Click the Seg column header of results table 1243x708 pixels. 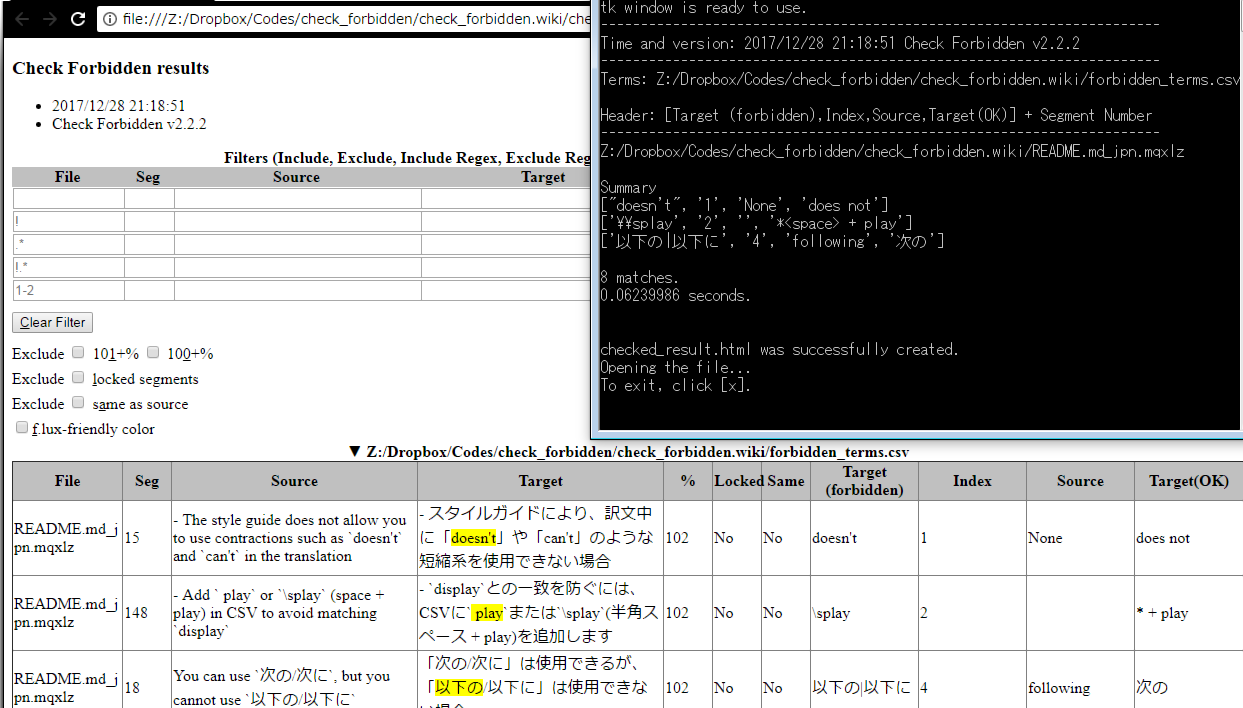147,481
